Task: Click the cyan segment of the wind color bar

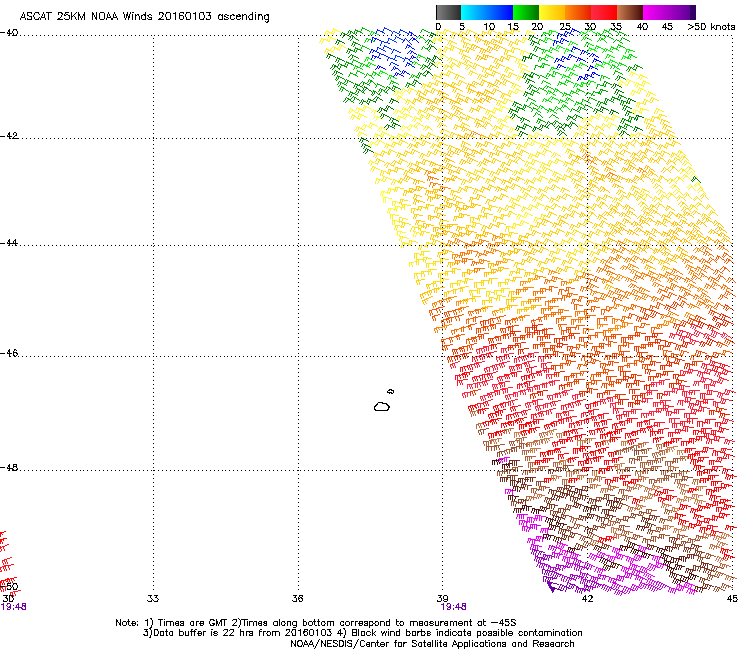Action: point(473,12)
